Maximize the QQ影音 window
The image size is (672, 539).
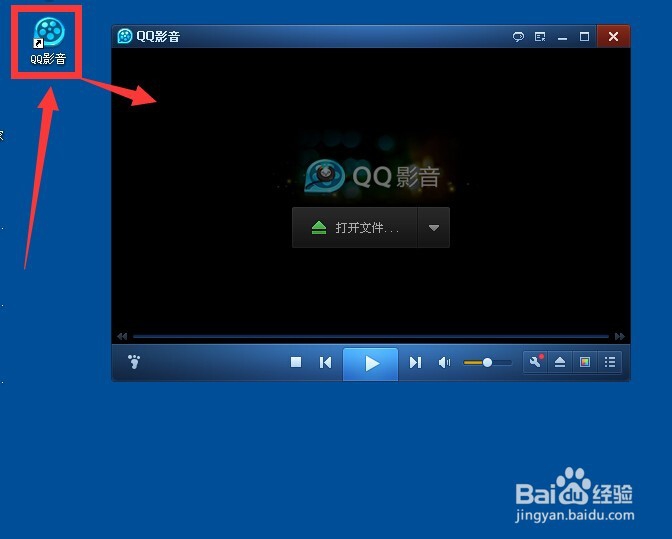point(584,37)
